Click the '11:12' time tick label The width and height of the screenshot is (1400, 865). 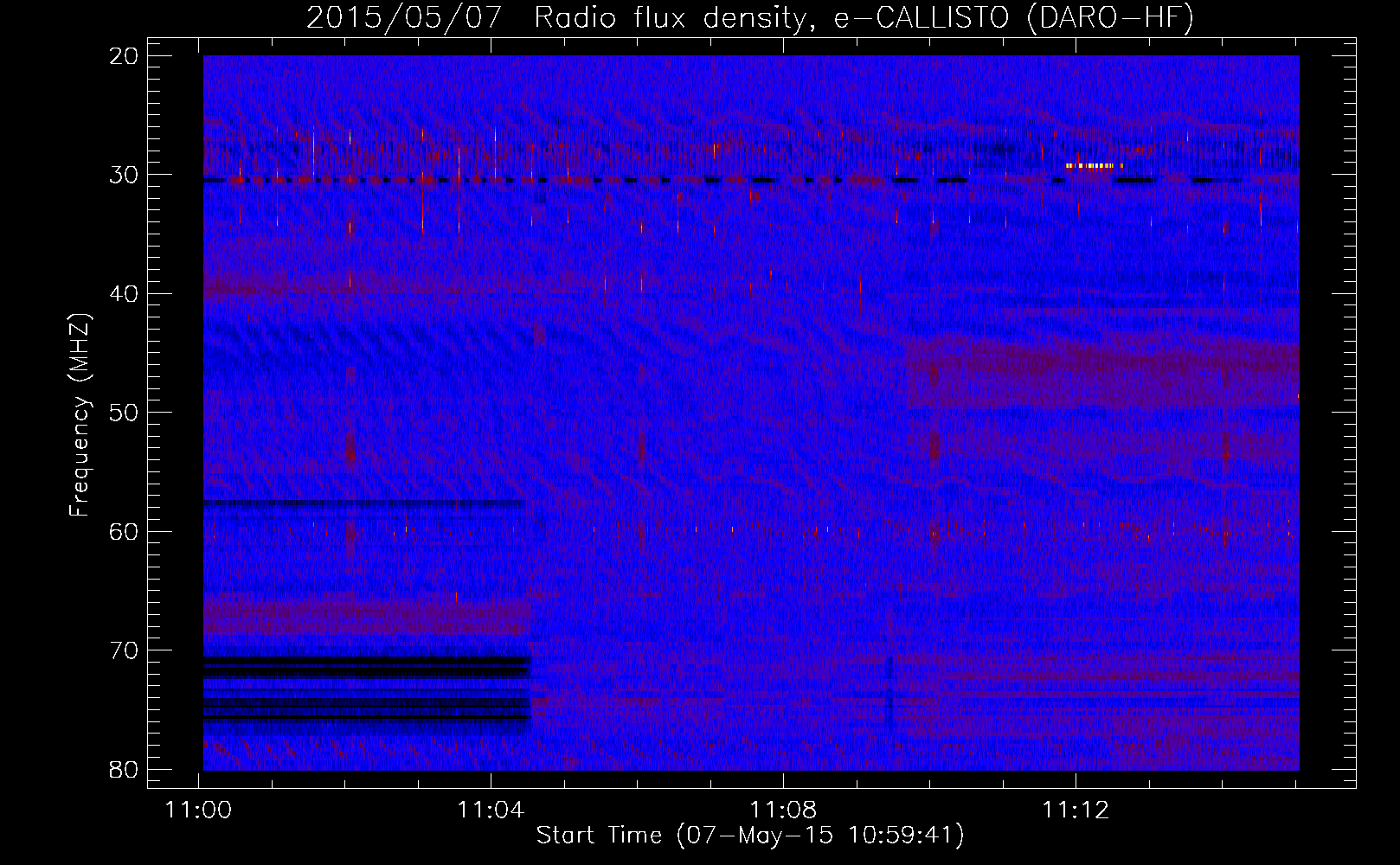[x=1076, y=811]
